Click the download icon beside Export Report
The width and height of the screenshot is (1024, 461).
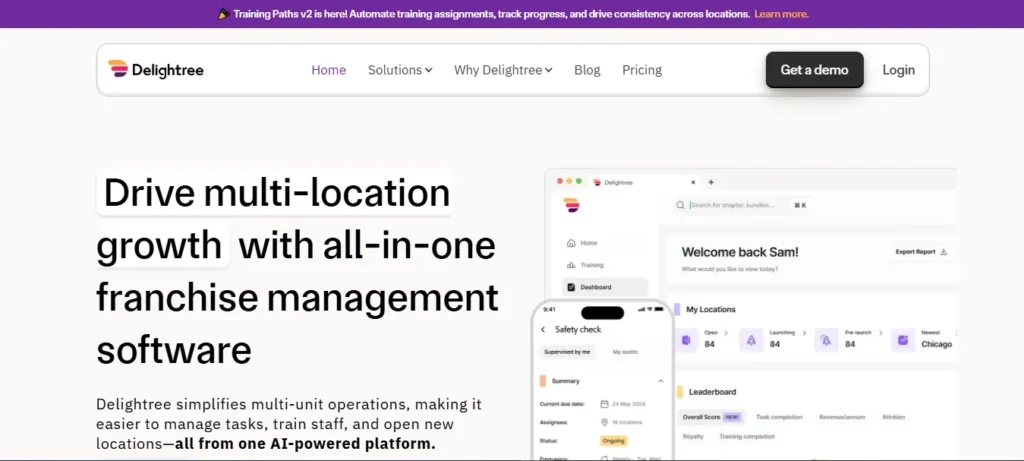pos(944,251)
